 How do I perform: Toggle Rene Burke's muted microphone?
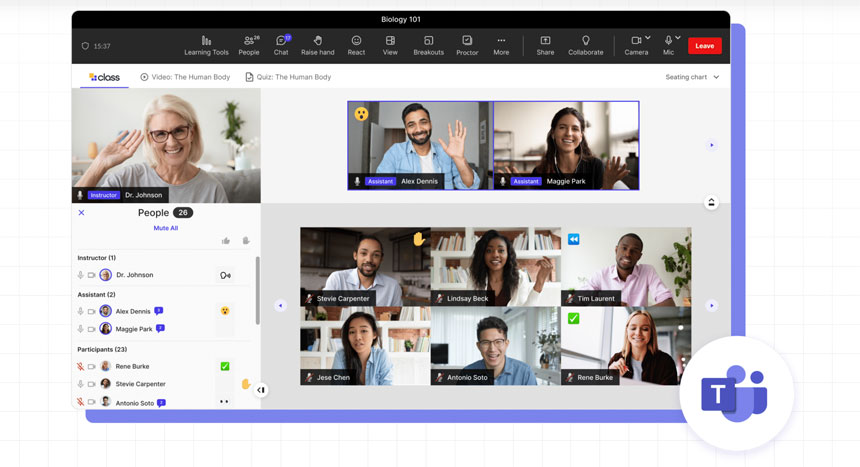click(x=81, y=366)
